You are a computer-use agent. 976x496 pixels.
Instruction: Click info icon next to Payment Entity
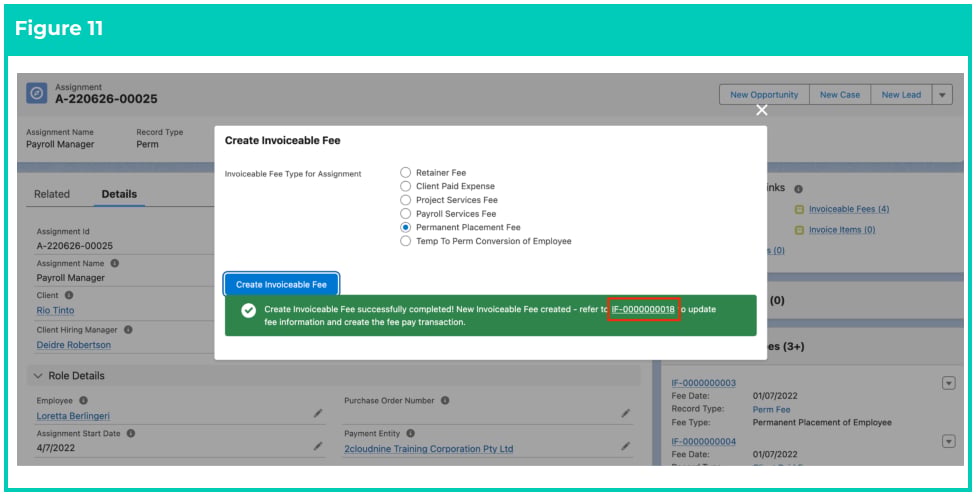[x=411, y=433]
